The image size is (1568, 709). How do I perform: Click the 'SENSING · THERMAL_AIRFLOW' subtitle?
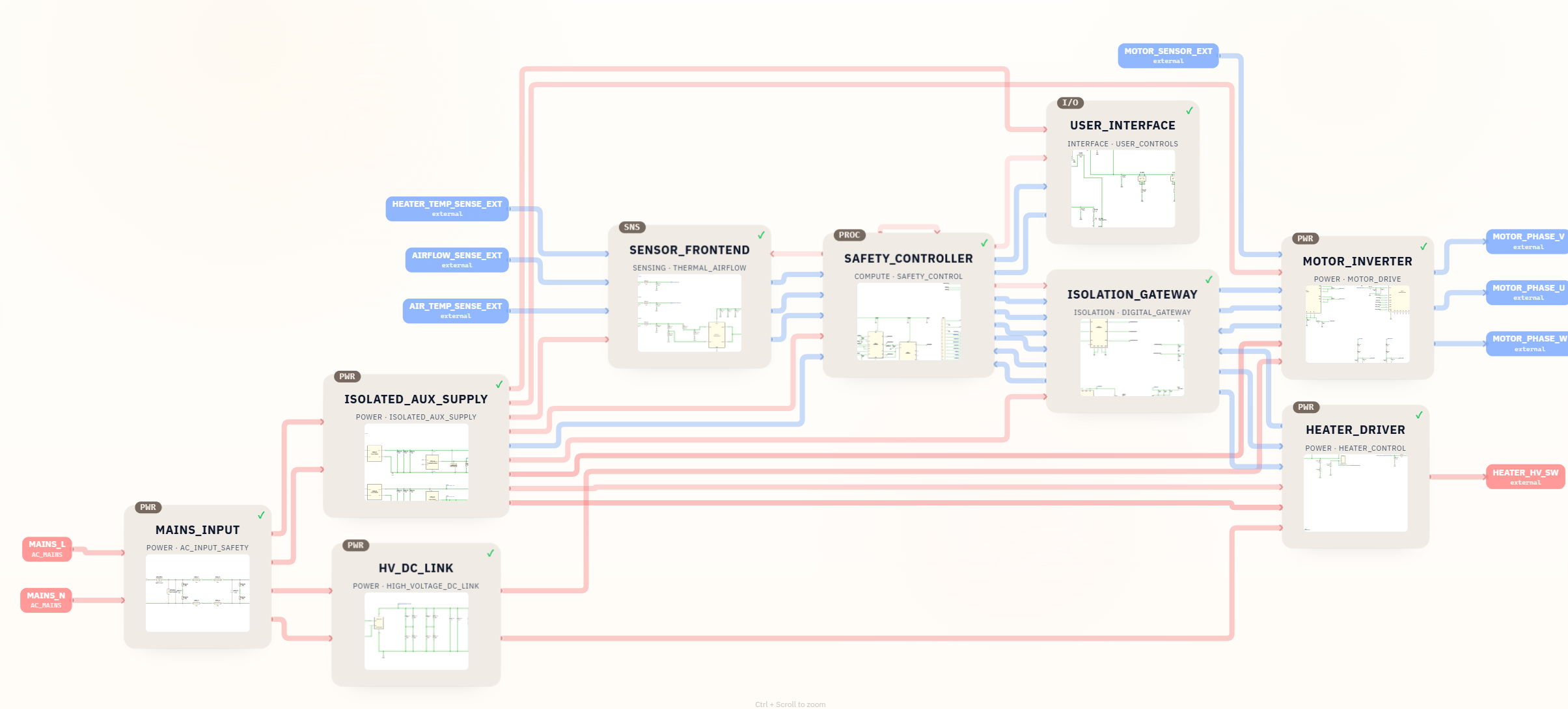tap(690, 268)
